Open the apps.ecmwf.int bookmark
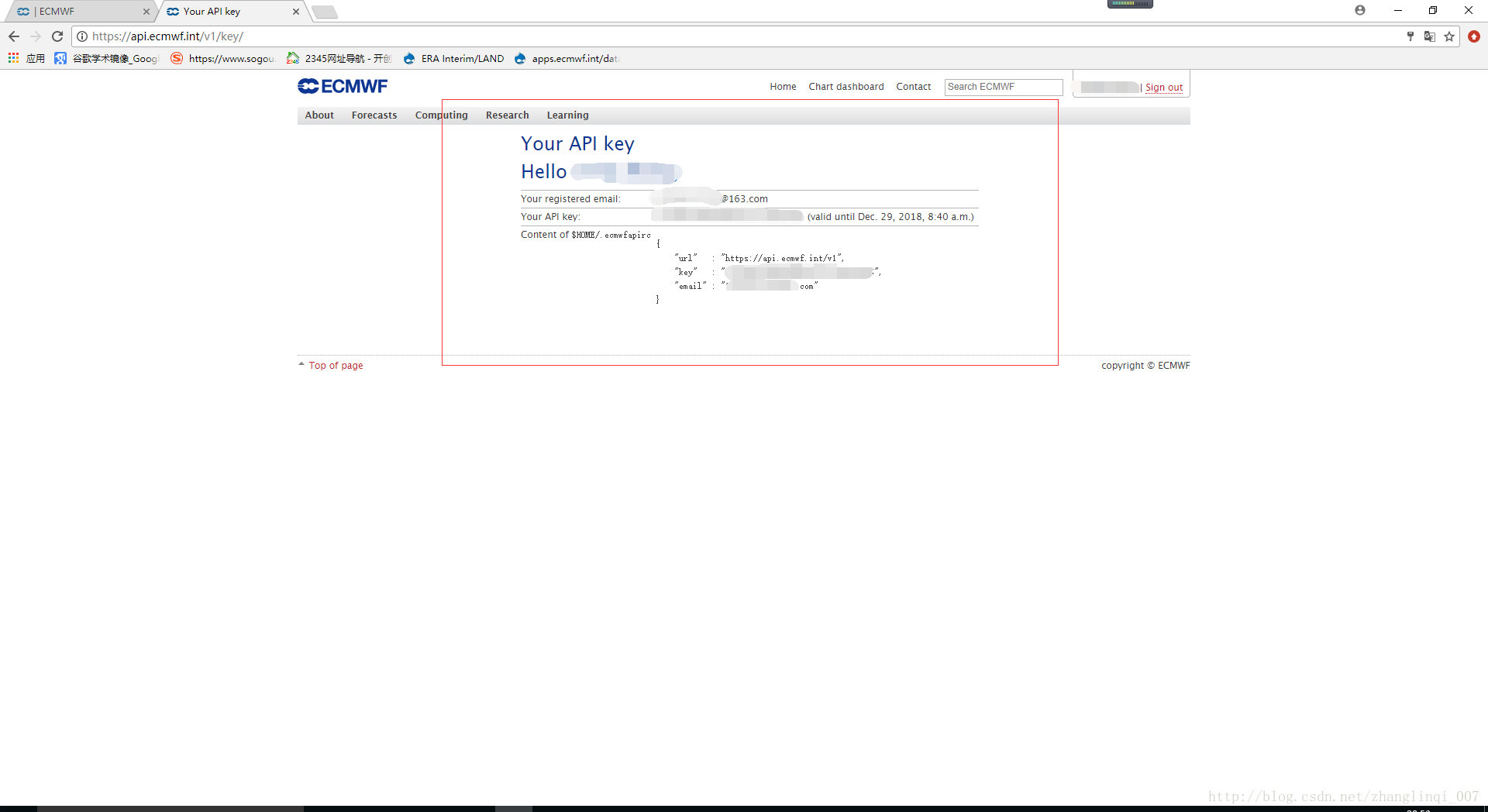The height and width of the screenshot is (812, 1488). pos(567,58)
